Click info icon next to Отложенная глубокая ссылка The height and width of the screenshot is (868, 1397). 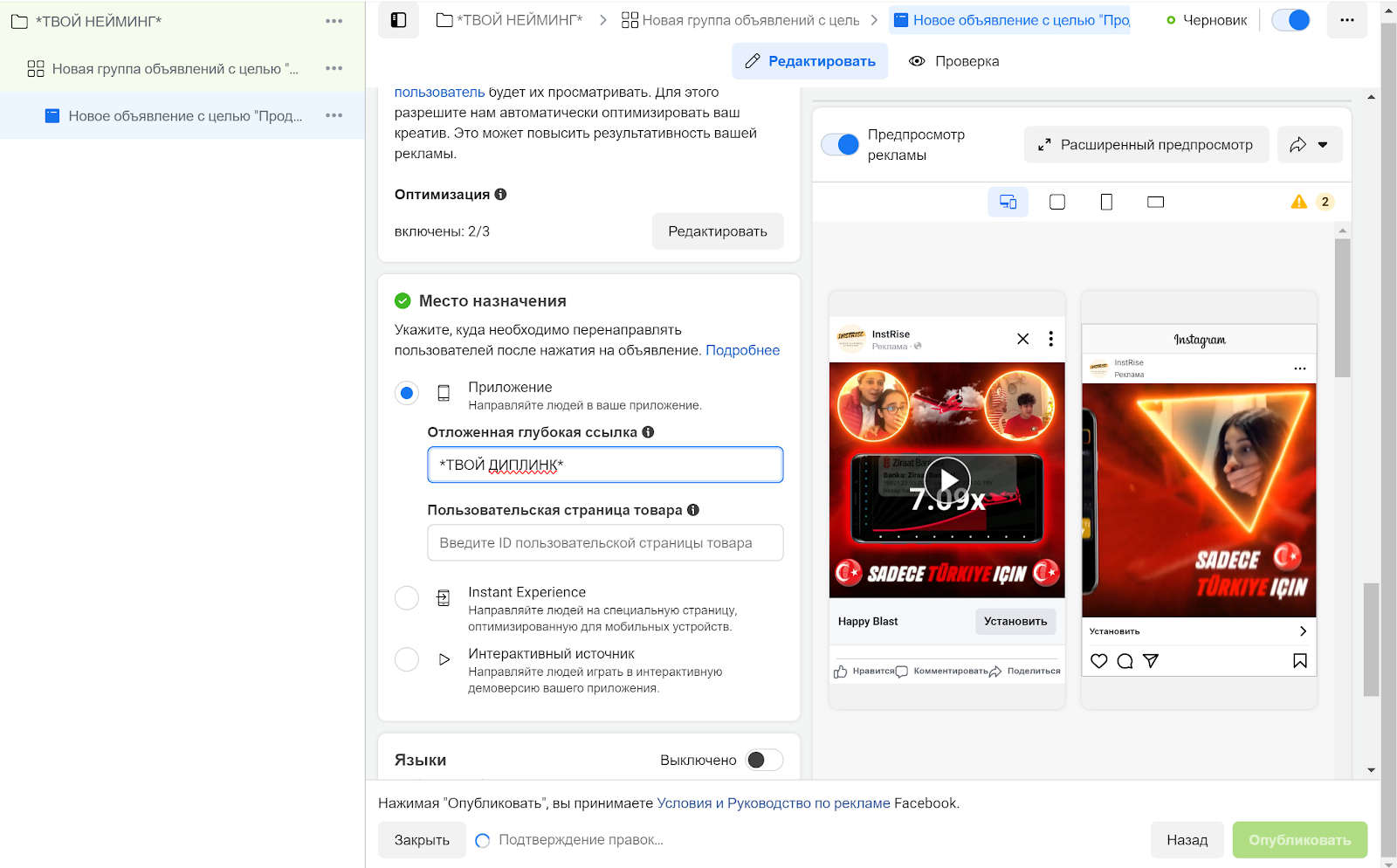(648, 431)
